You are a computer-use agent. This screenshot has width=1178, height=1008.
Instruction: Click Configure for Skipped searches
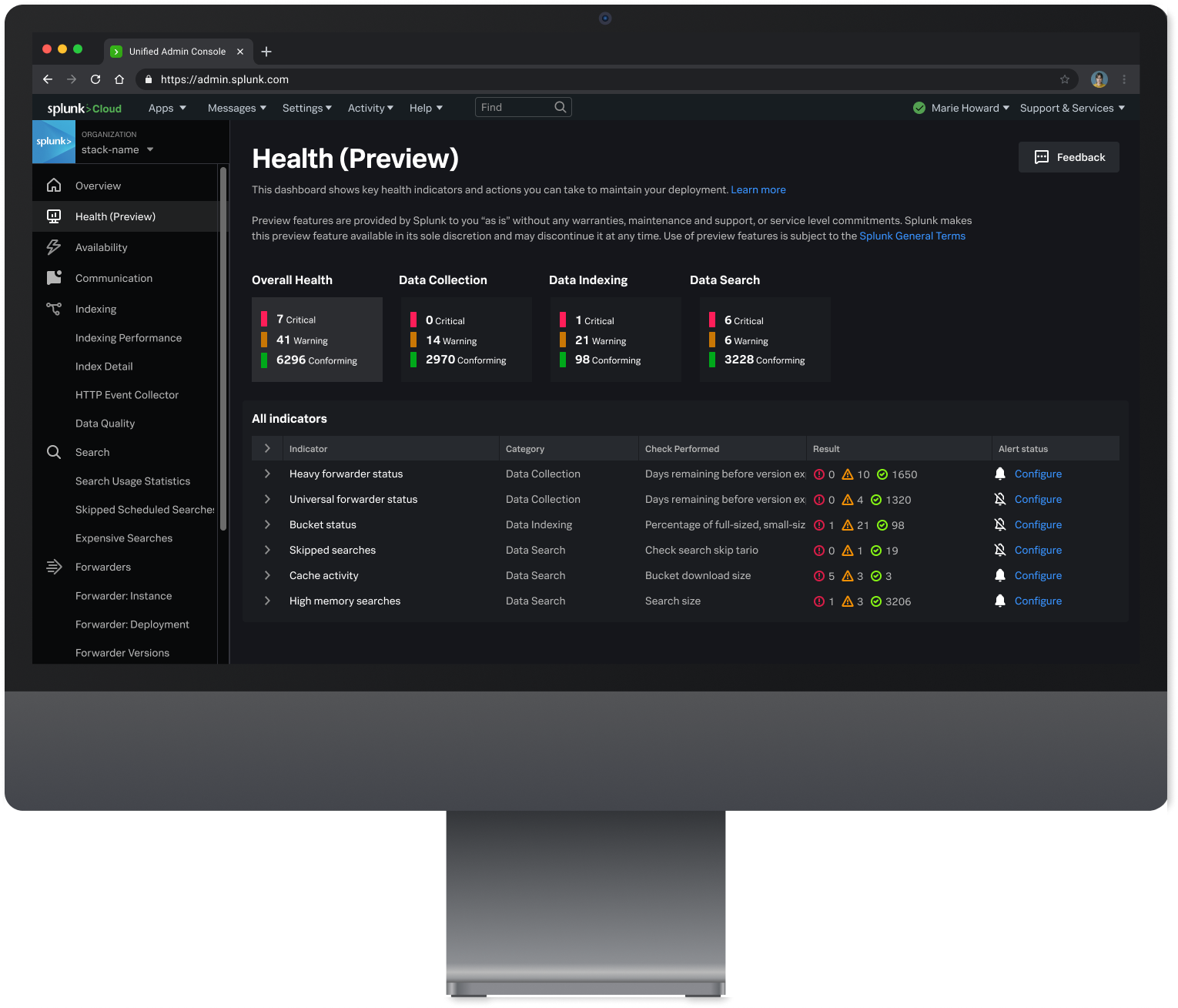pyautogui.click(x=1038, y=550)
